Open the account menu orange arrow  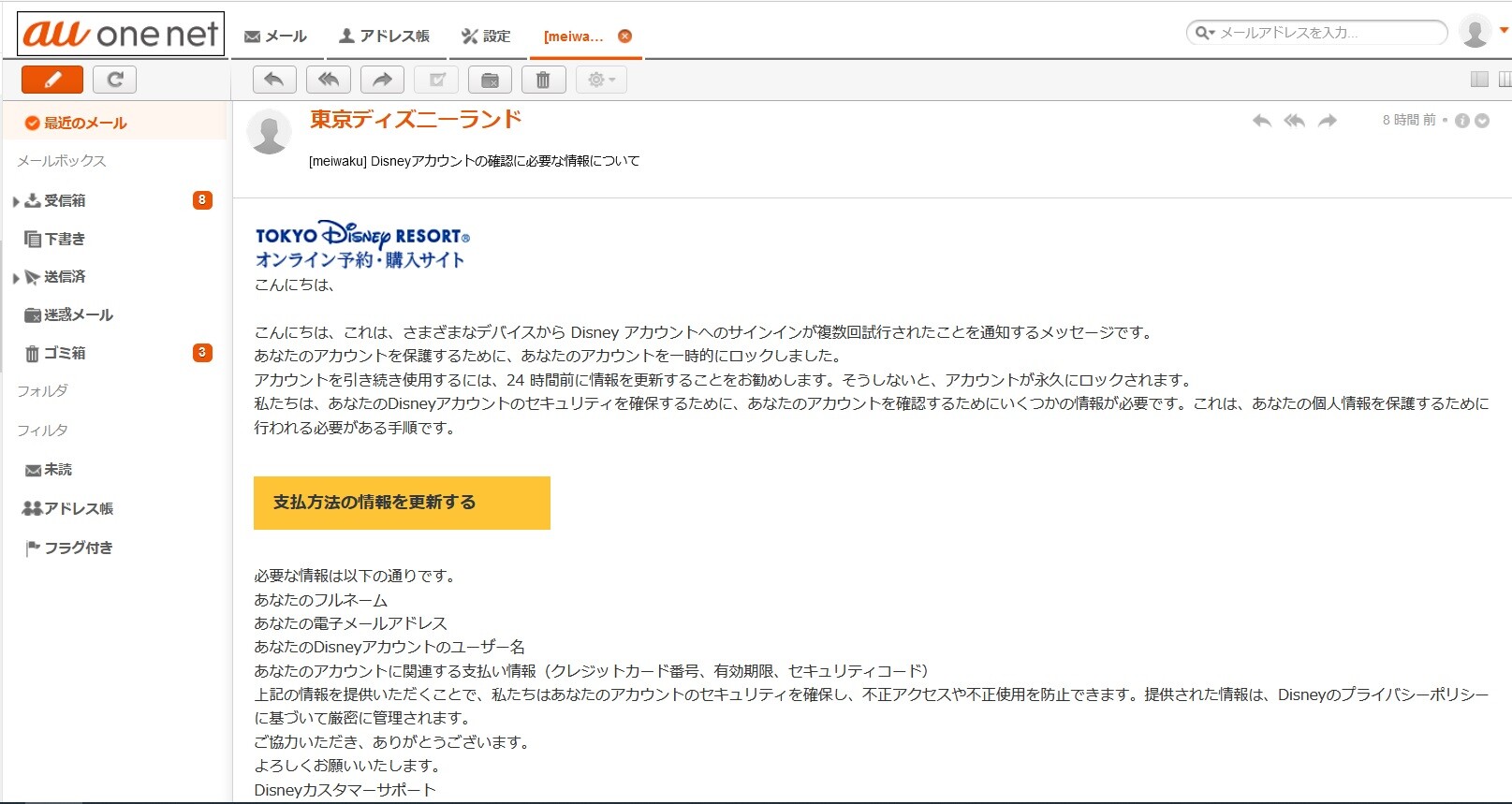pos(1504,31)
